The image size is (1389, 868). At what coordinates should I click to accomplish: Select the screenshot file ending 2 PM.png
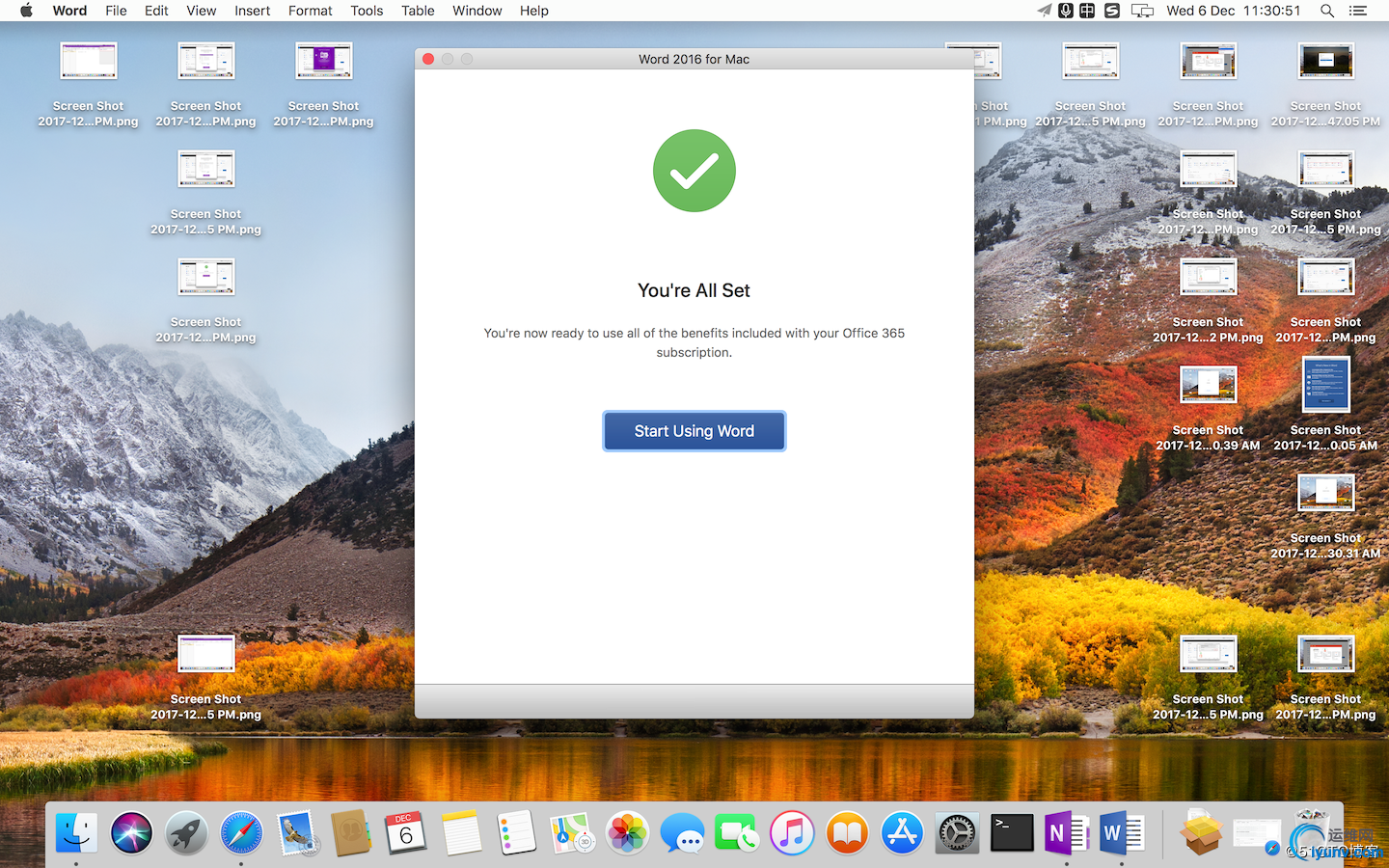(x=1208, y=301)
